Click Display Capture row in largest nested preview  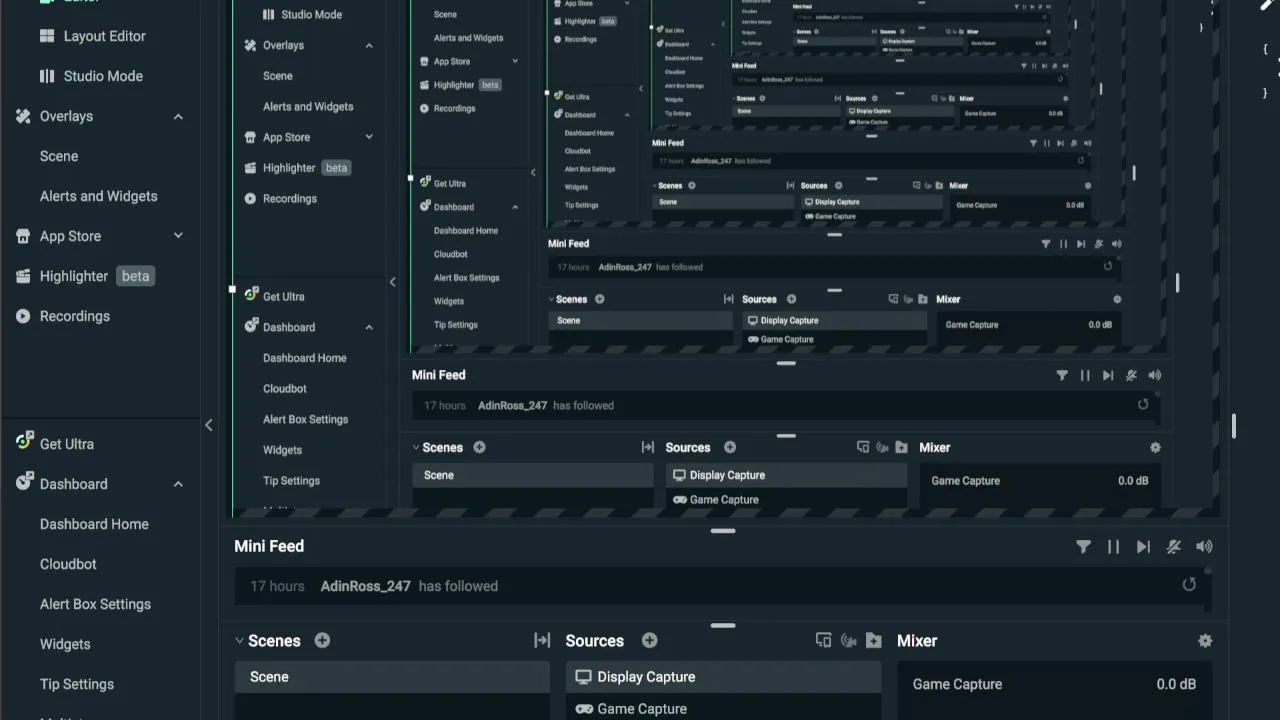point(786,475)
